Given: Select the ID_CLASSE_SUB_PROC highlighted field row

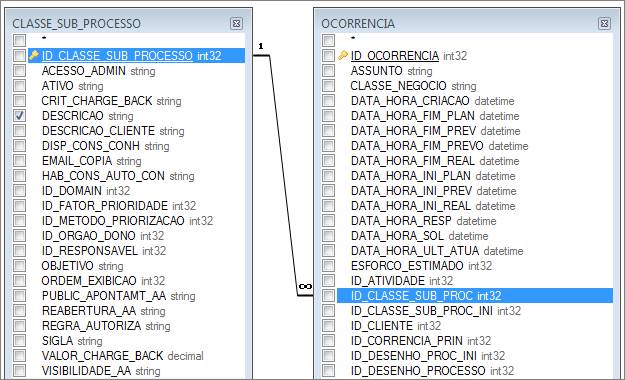Looking at the screenshot, I should [x=475, y=295].
